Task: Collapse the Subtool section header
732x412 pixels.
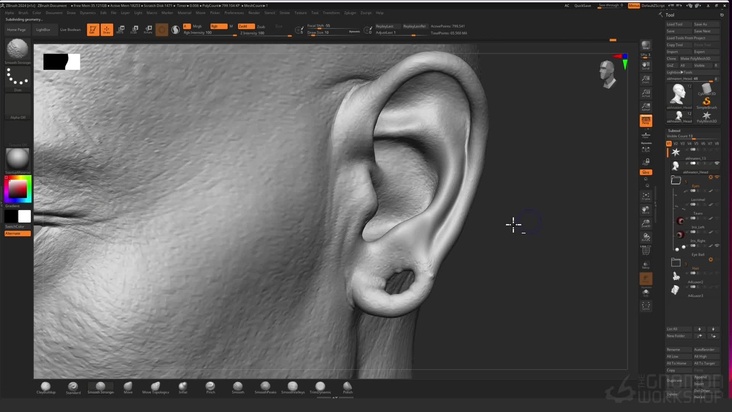Action: coord(674,131)
